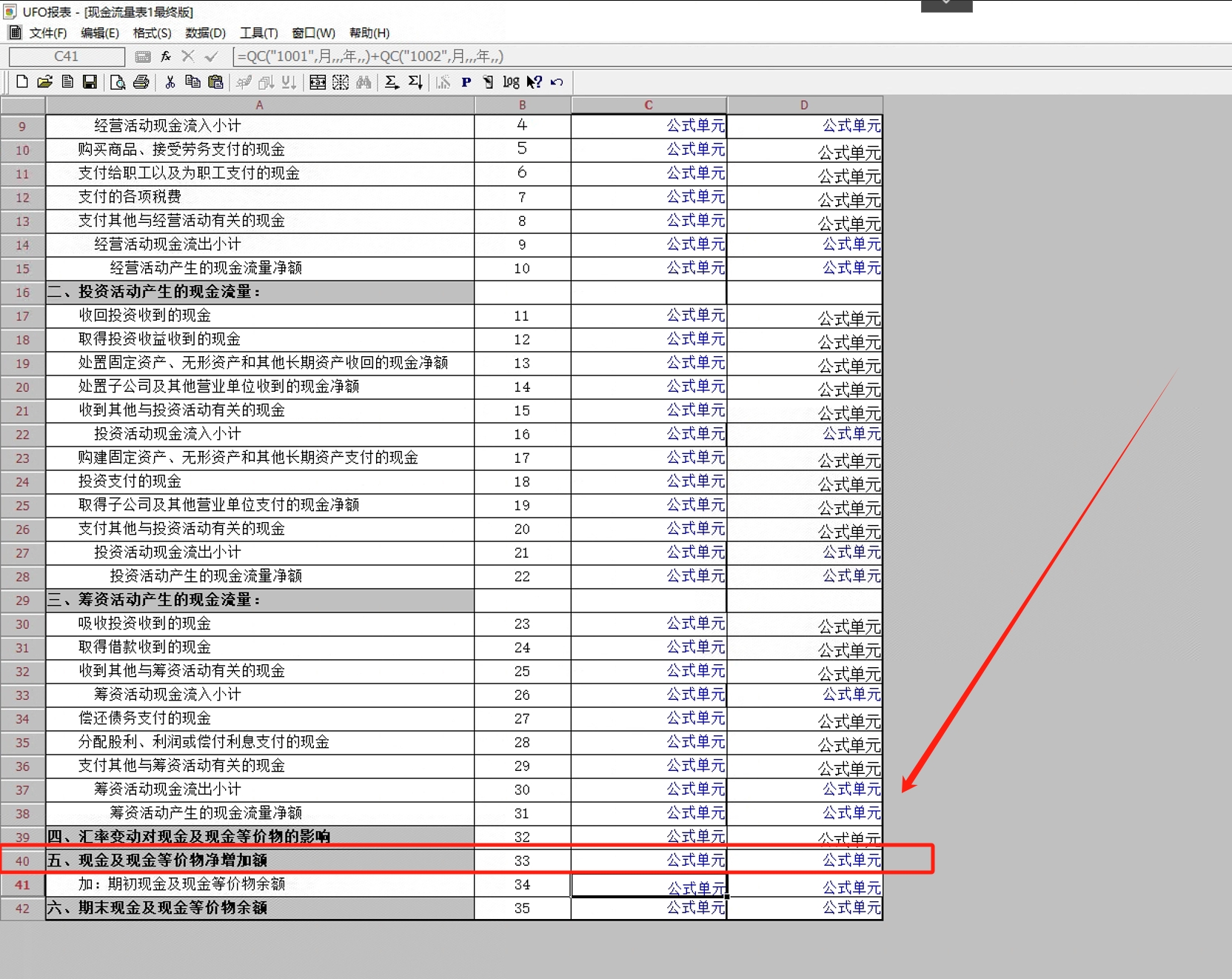Click cell '六、期末现金及现金等价物余额'
This screenshot has height=979, width=1232.
(x=260, y=908)
